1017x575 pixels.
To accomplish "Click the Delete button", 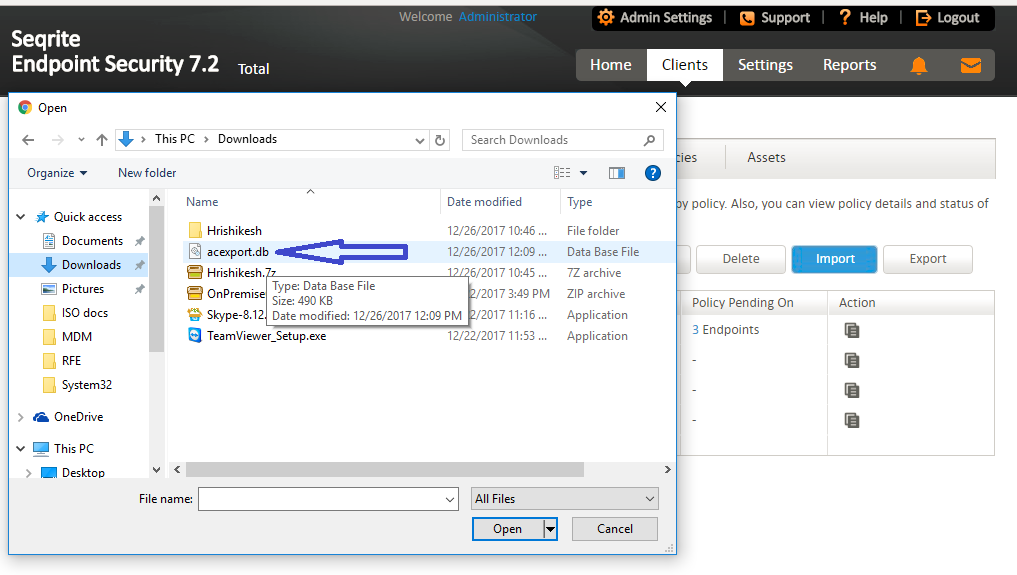I will (741, 259).
